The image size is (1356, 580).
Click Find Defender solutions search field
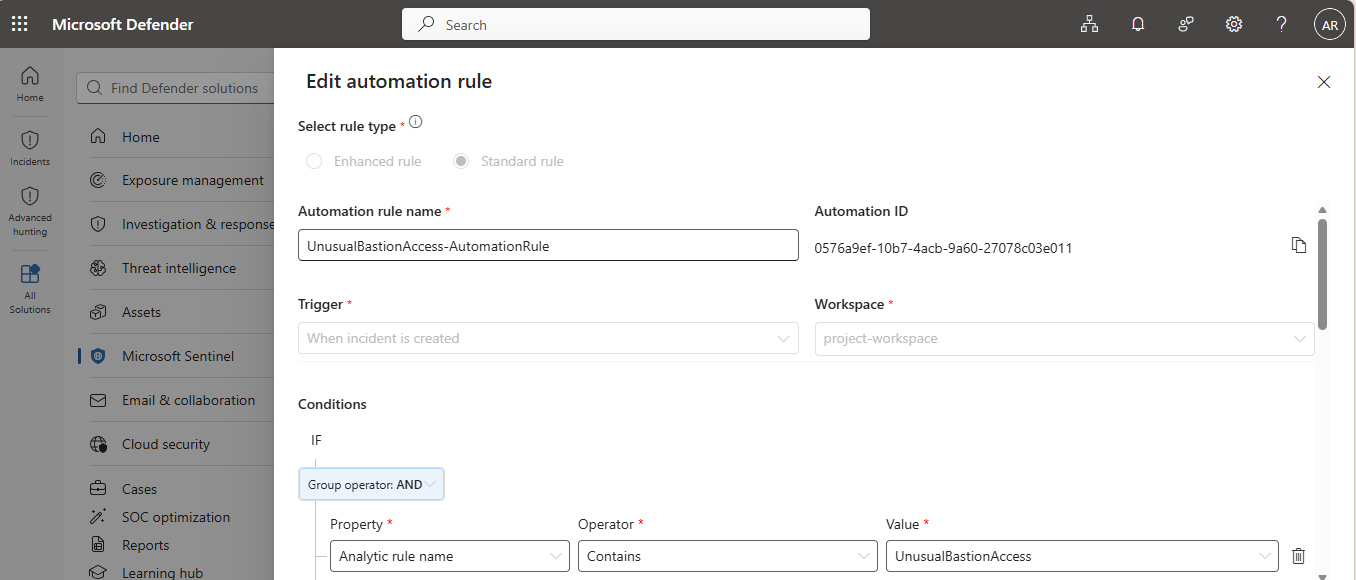[176, 88]
